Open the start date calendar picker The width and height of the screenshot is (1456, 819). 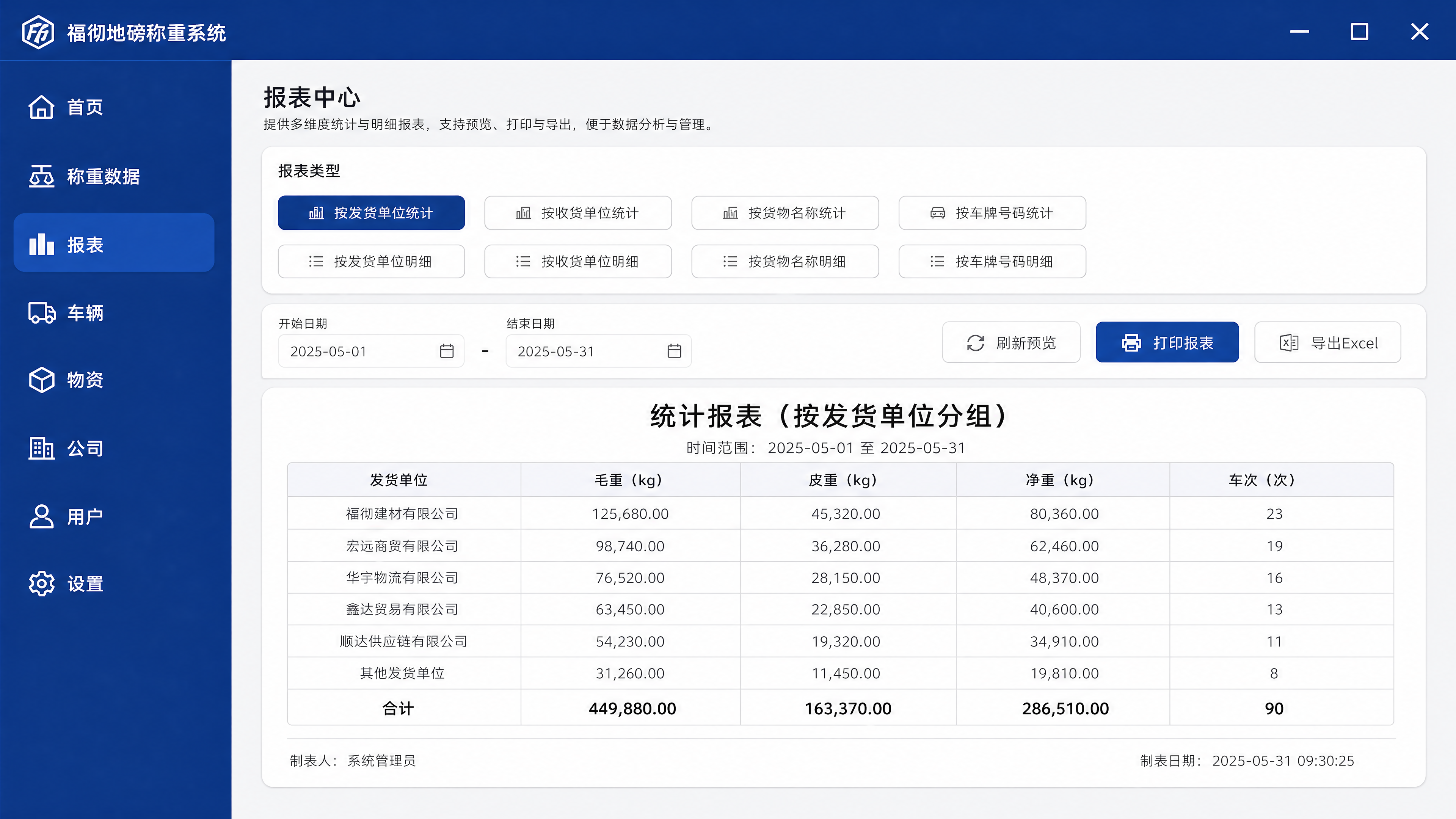point(447,351)
